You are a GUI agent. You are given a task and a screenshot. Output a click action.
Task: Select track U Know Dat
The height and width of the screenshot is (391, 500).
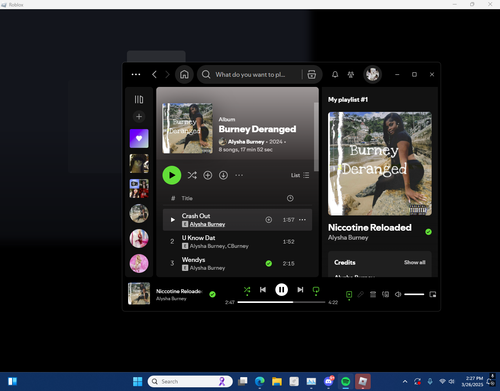[237, 242]
